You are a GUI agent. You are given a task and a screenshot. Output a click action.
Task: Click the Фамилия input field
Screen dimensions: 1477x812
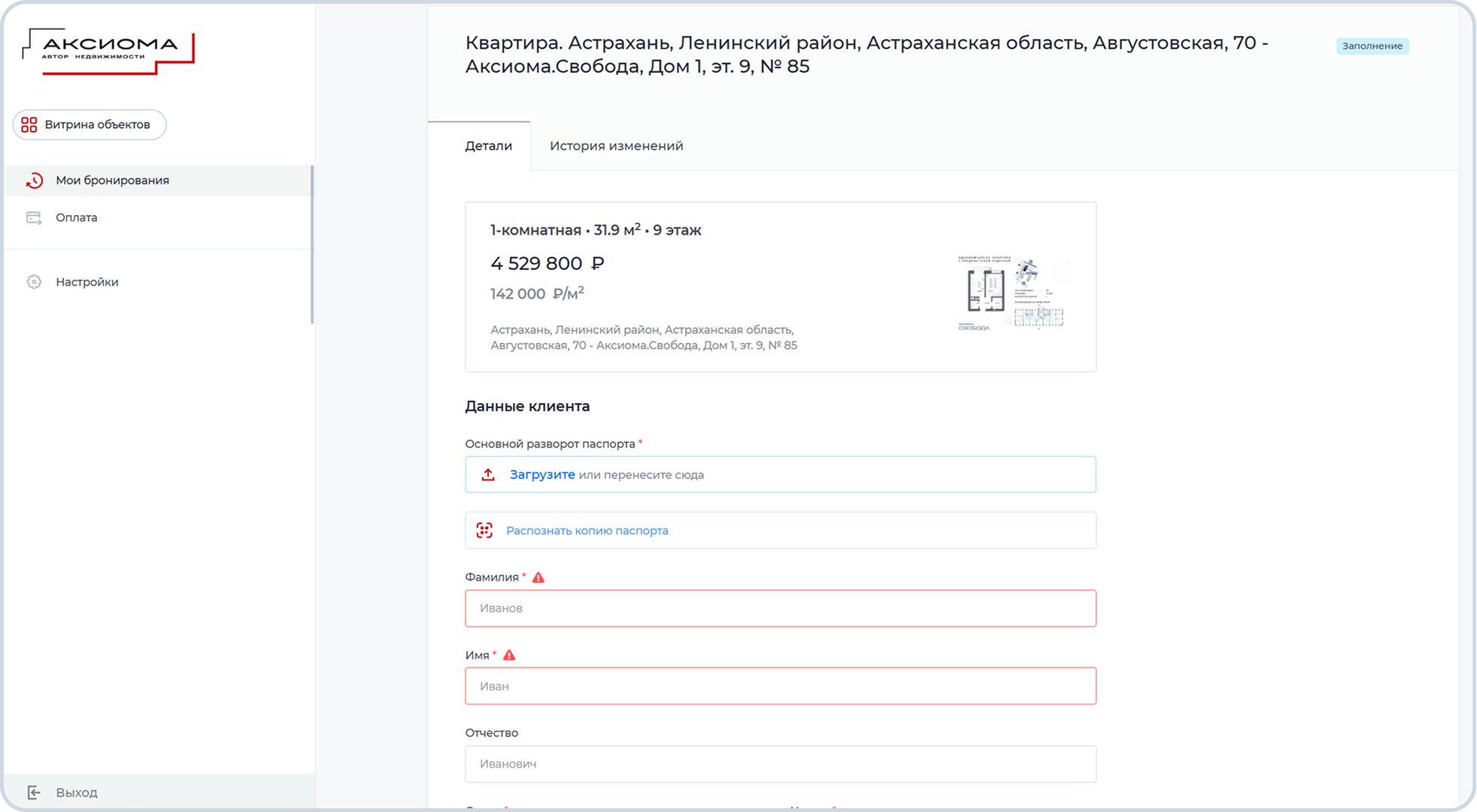(x=780, y=608)
